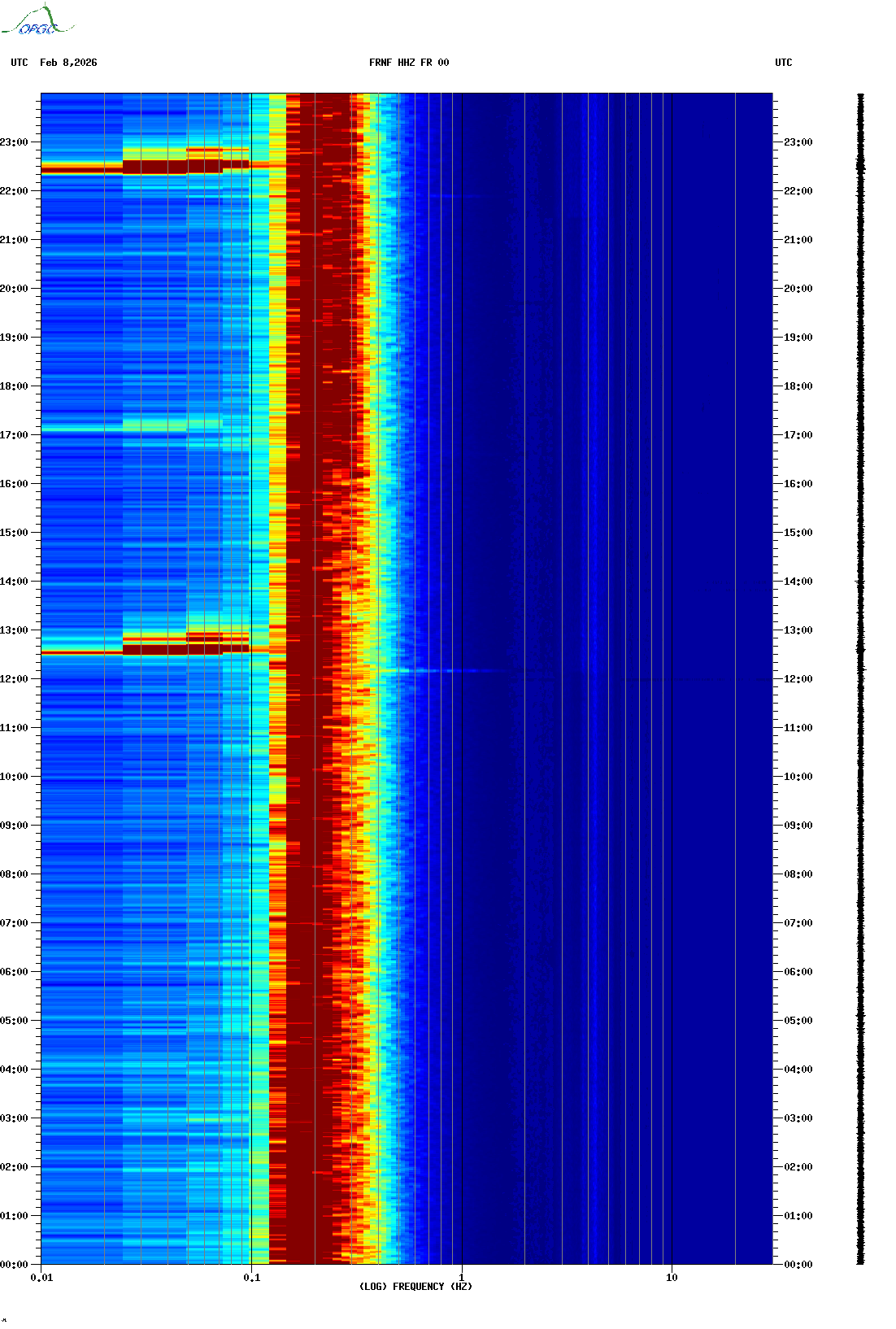The width and height of the screenshot is (896, 1329).
Task: Click the (LOG) FREQUENCY (HZ) axis label
Action: click(x=415, y=1286)
